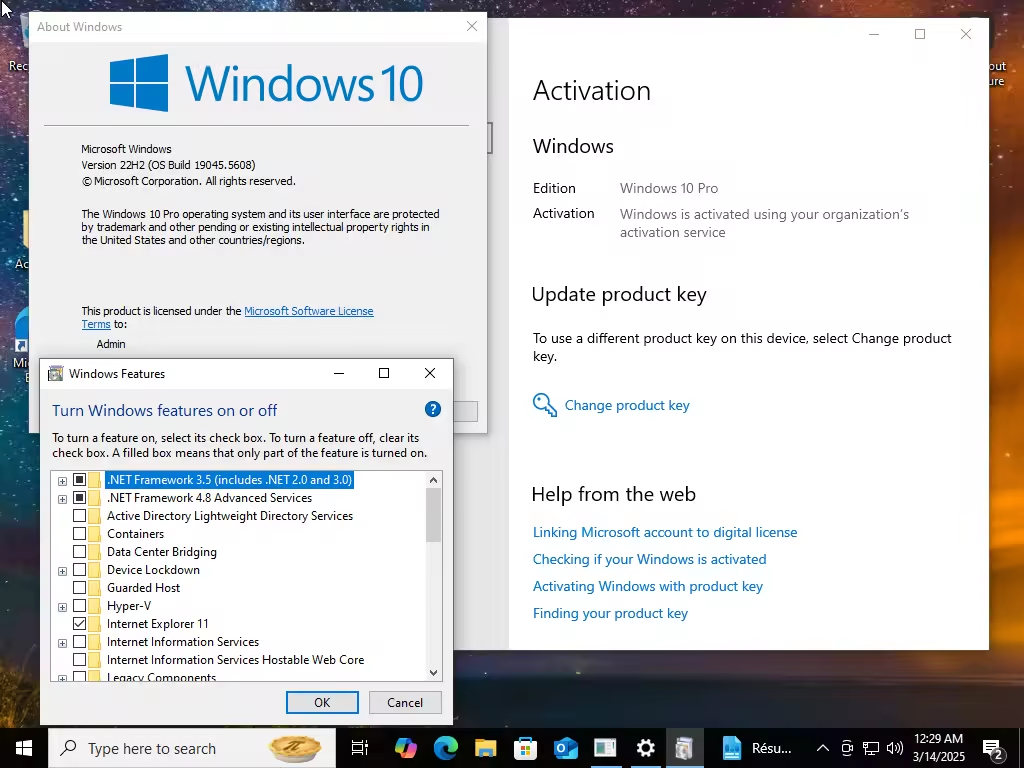The image size is (1024, 768).
Task: Toggle .NET Framework 4.8 Advanced Services checkbox
Action: coord(80,498)
